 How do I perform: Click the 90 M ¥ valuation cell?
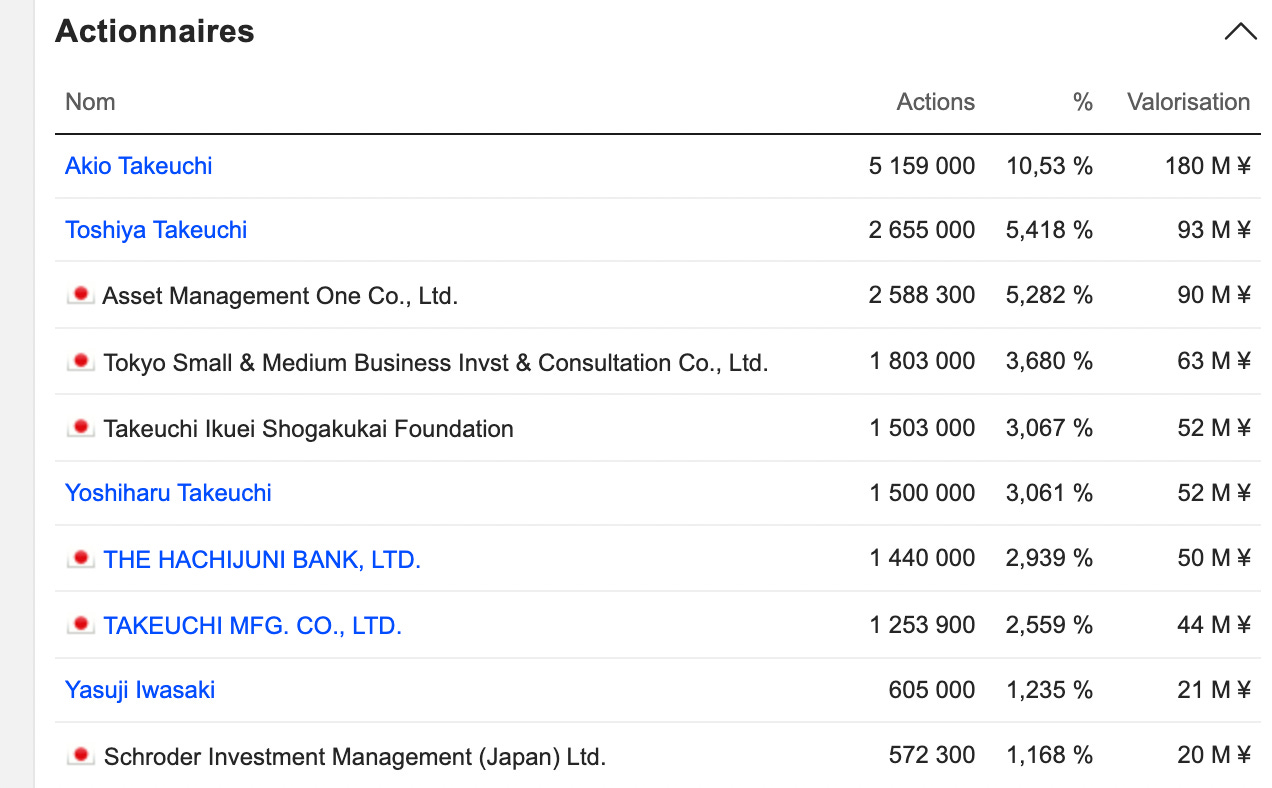pyautogui.click(x=1214, y=295)
